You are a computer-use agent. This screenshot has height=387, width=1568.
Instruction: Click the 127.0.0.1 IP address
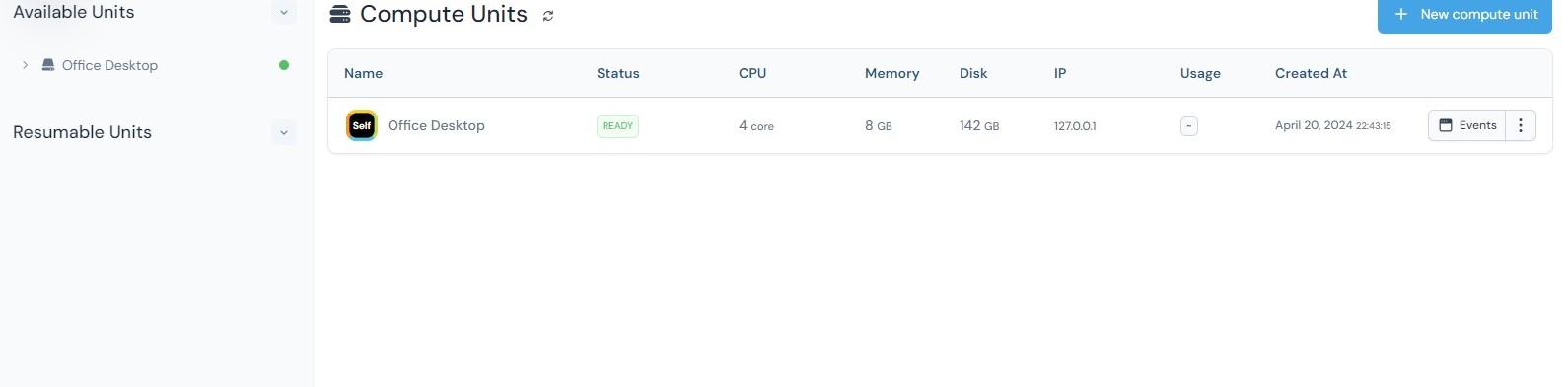coord(1075,126)
